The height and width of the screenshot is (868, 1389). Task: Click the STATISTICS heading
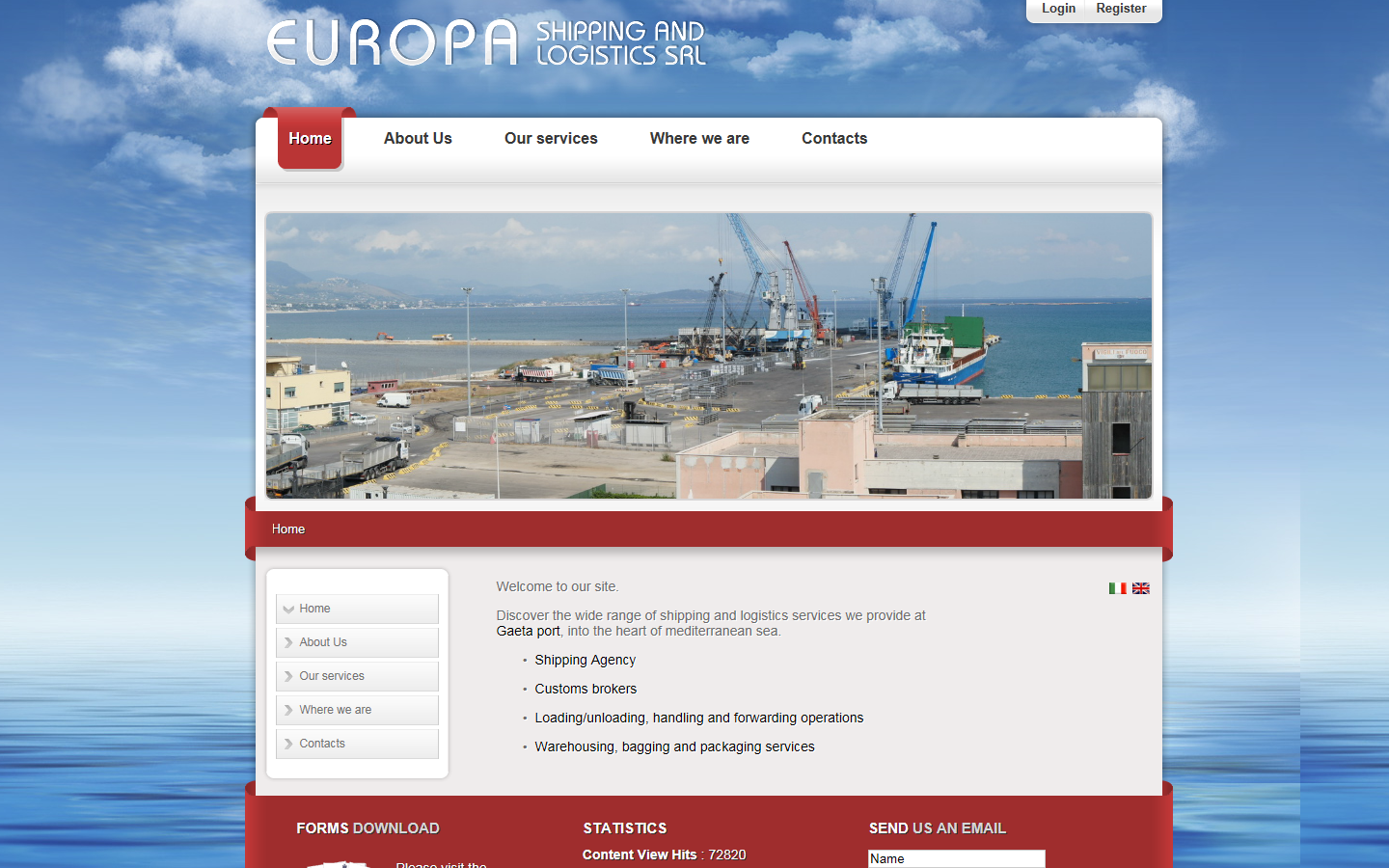625,828
